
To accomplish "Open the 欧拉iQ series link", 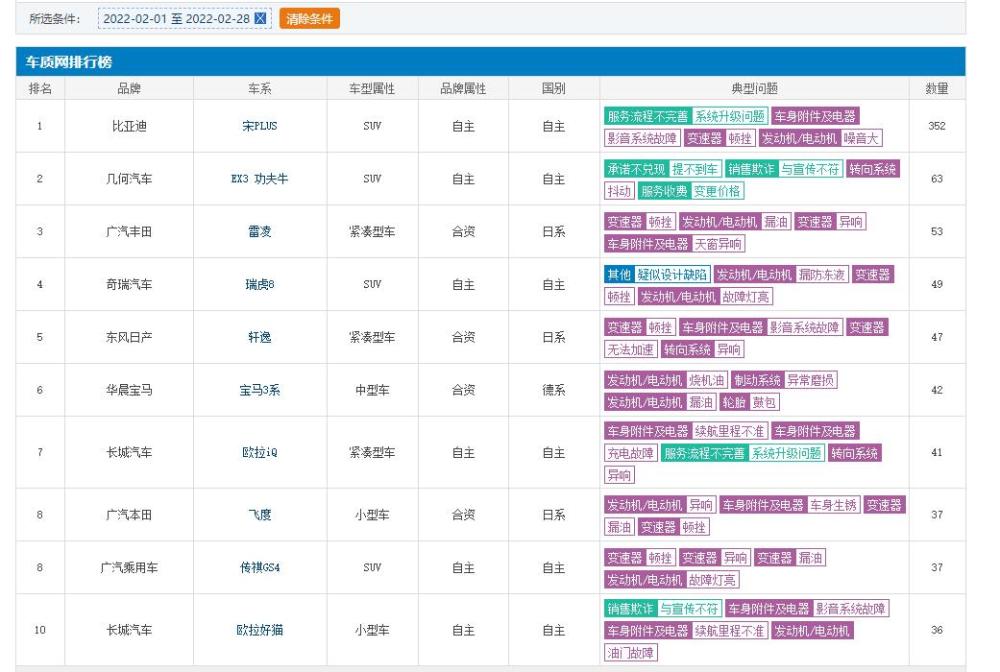I will click(x=260, y=452).
